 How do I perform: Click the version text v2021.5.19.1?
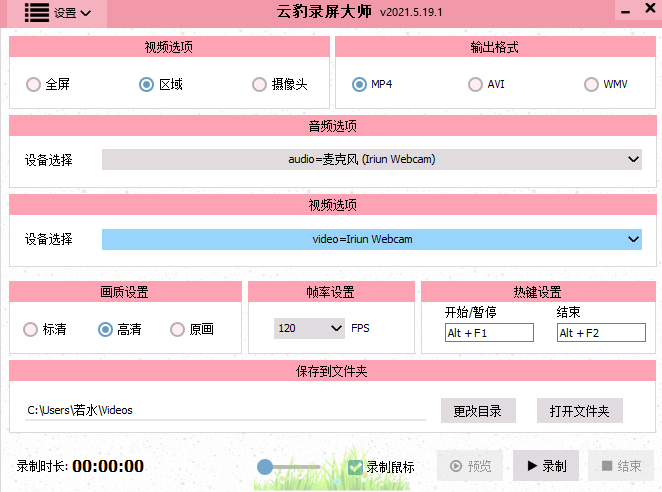click(411, 12)
